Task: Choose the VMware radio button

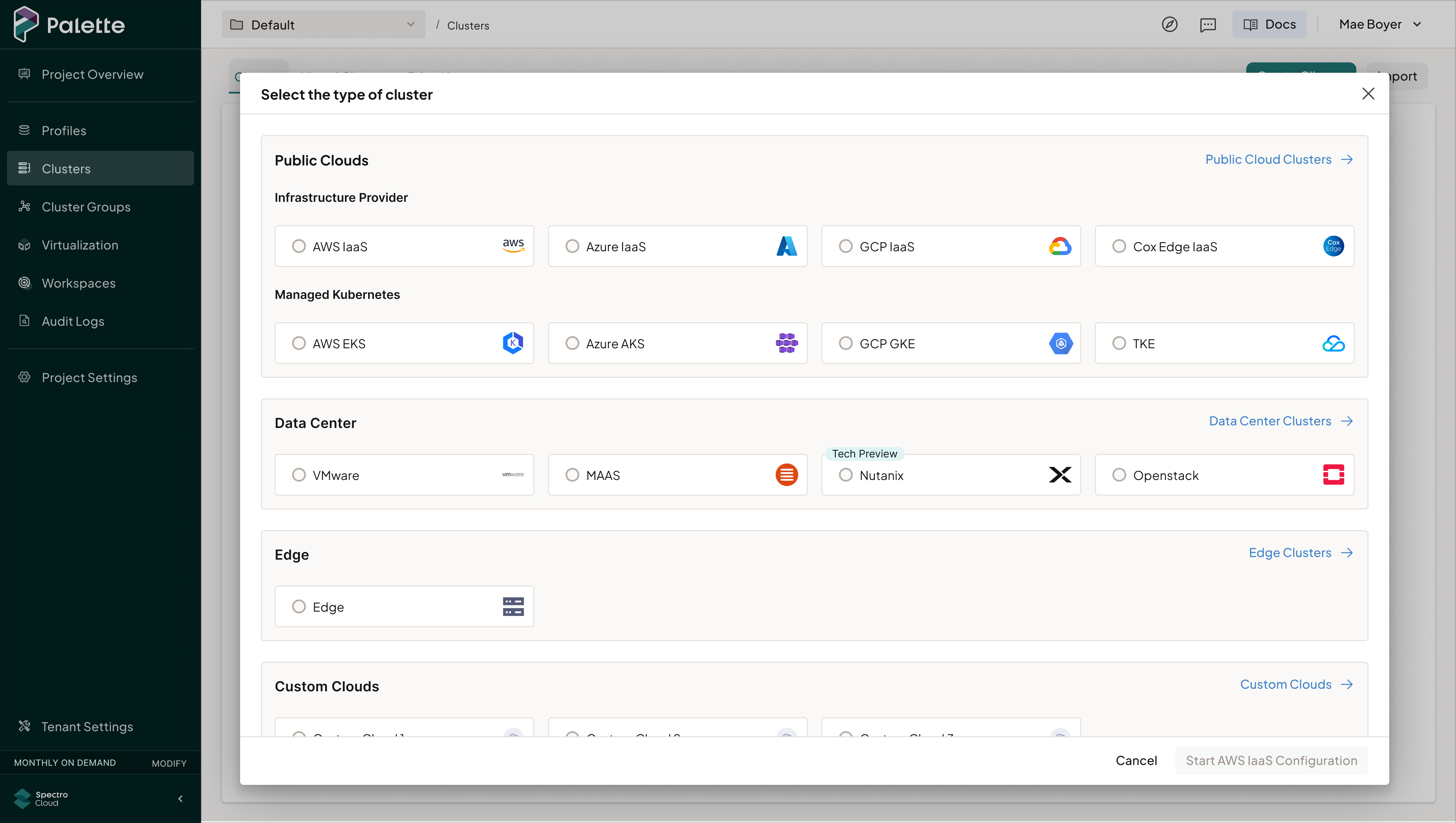Action: (298, 475)
